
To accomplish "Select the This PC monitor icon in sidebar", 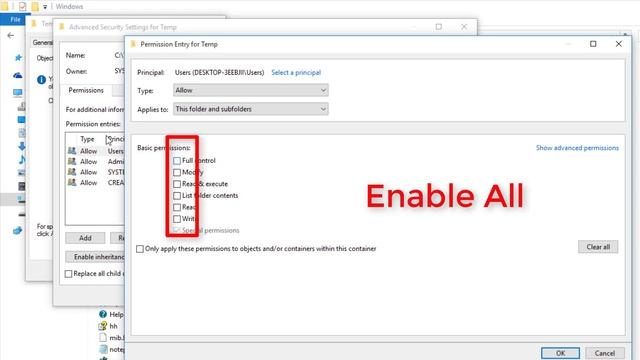I will click(x=18, y=93).
